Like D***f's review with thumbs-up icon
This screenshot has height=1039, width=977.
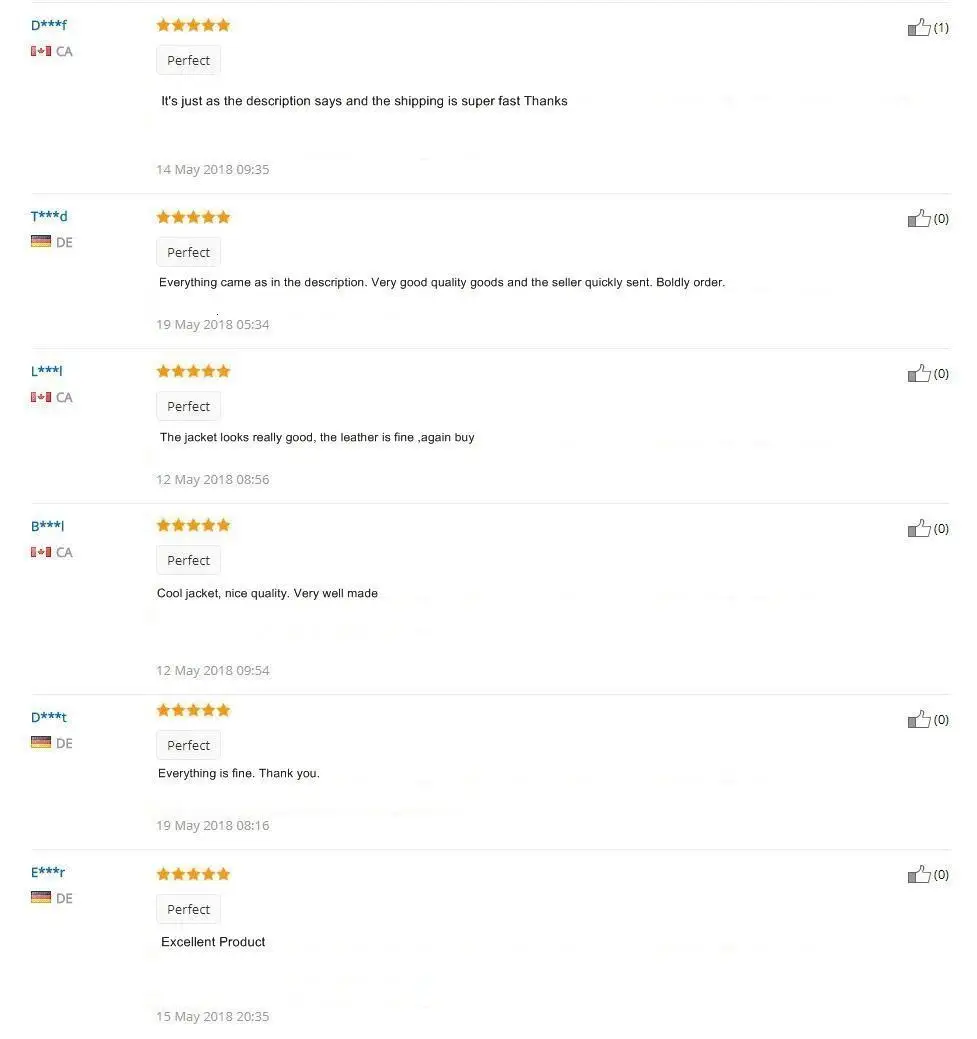tap(919, 27)
